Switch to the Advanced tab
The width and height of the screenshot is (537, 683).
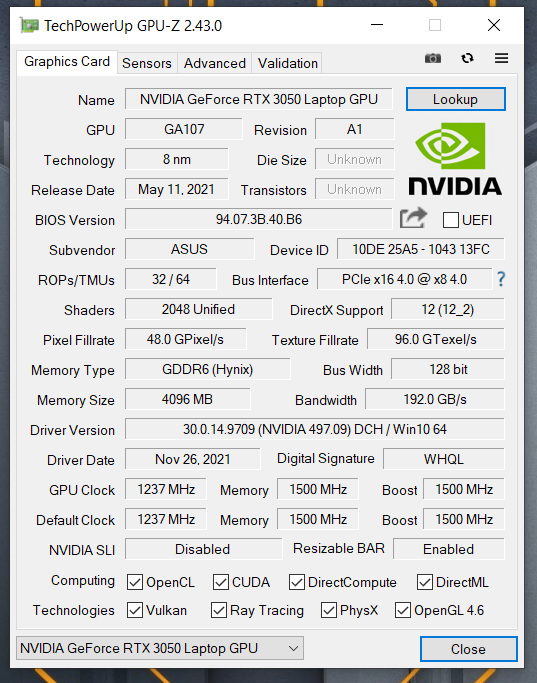pyautogui.click(x=215, y=64)
